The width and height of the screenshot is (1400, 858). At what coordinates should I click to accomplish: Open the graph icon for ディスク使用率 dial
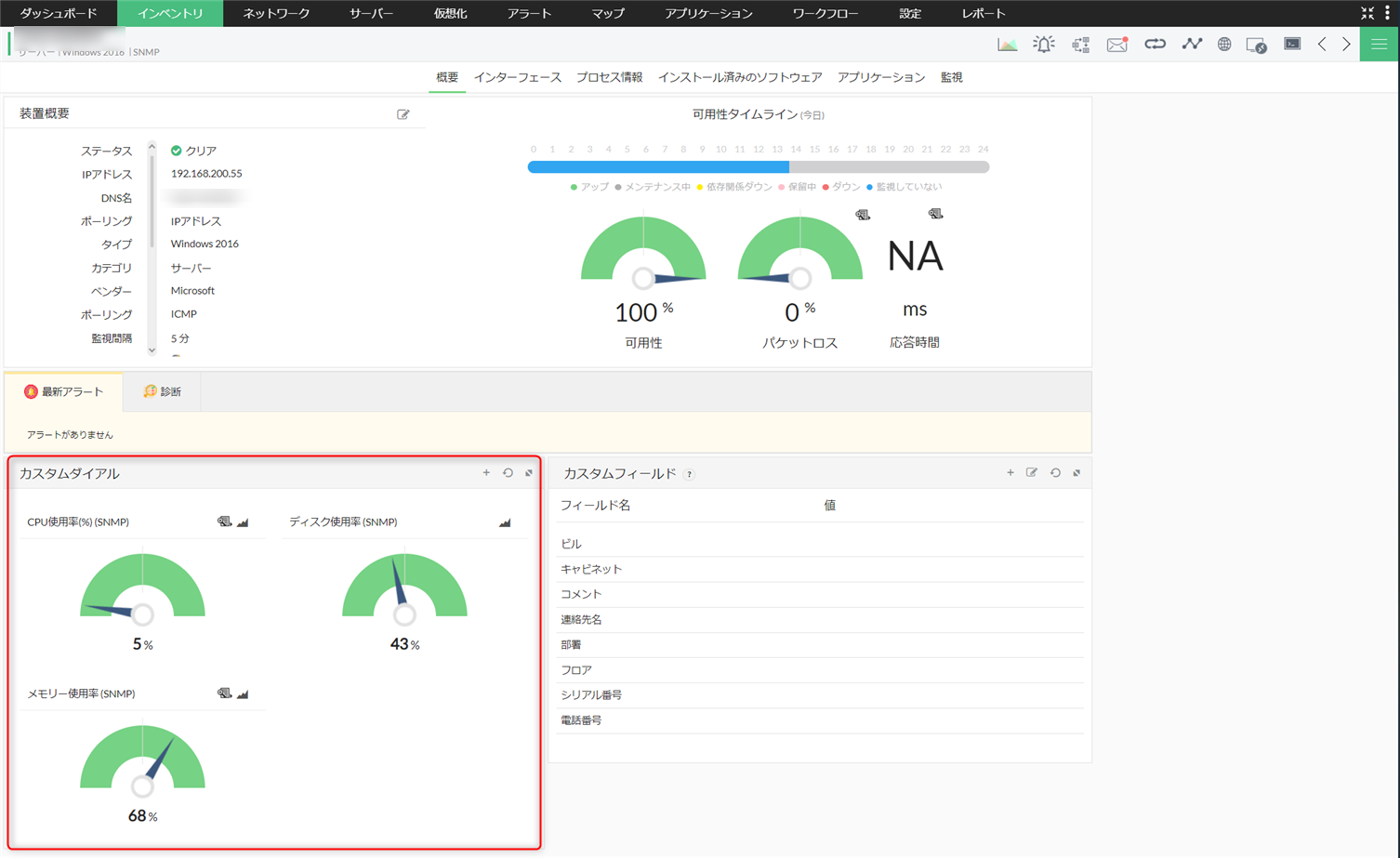click(505, 522)
